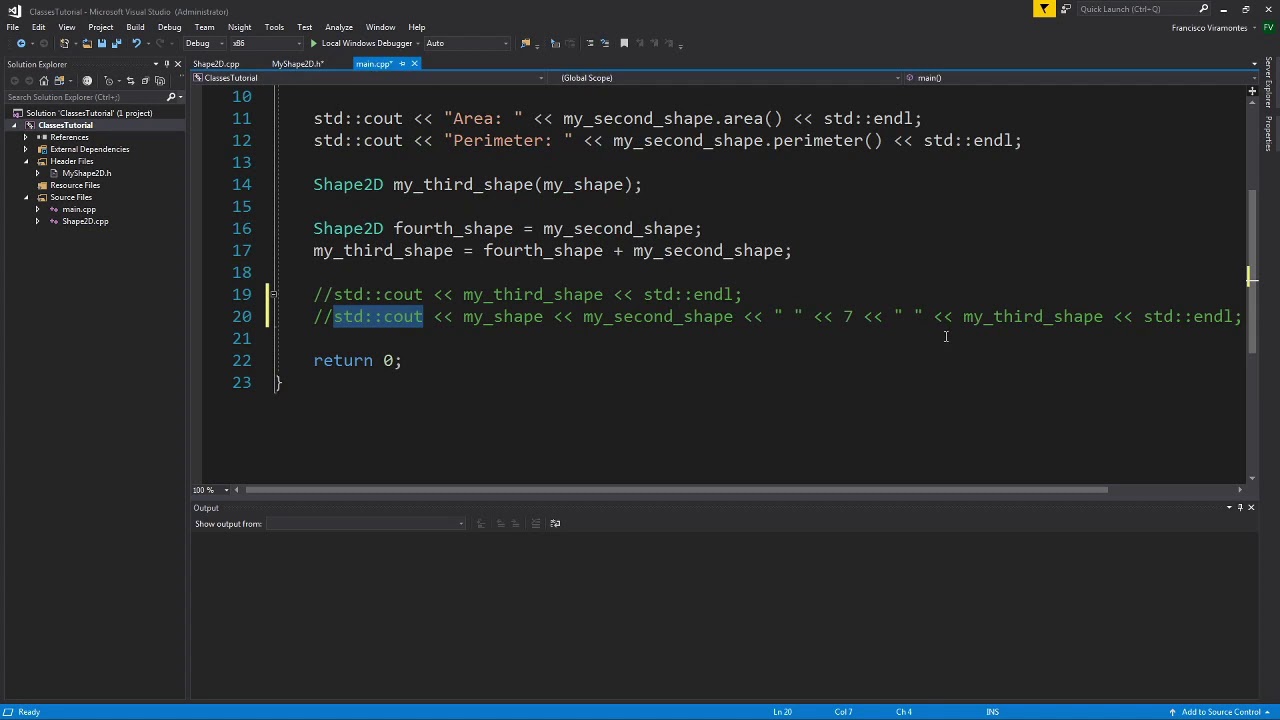Close the Output panel
The width and height of the screenshot is (1280, 720).
point(1251,508)
